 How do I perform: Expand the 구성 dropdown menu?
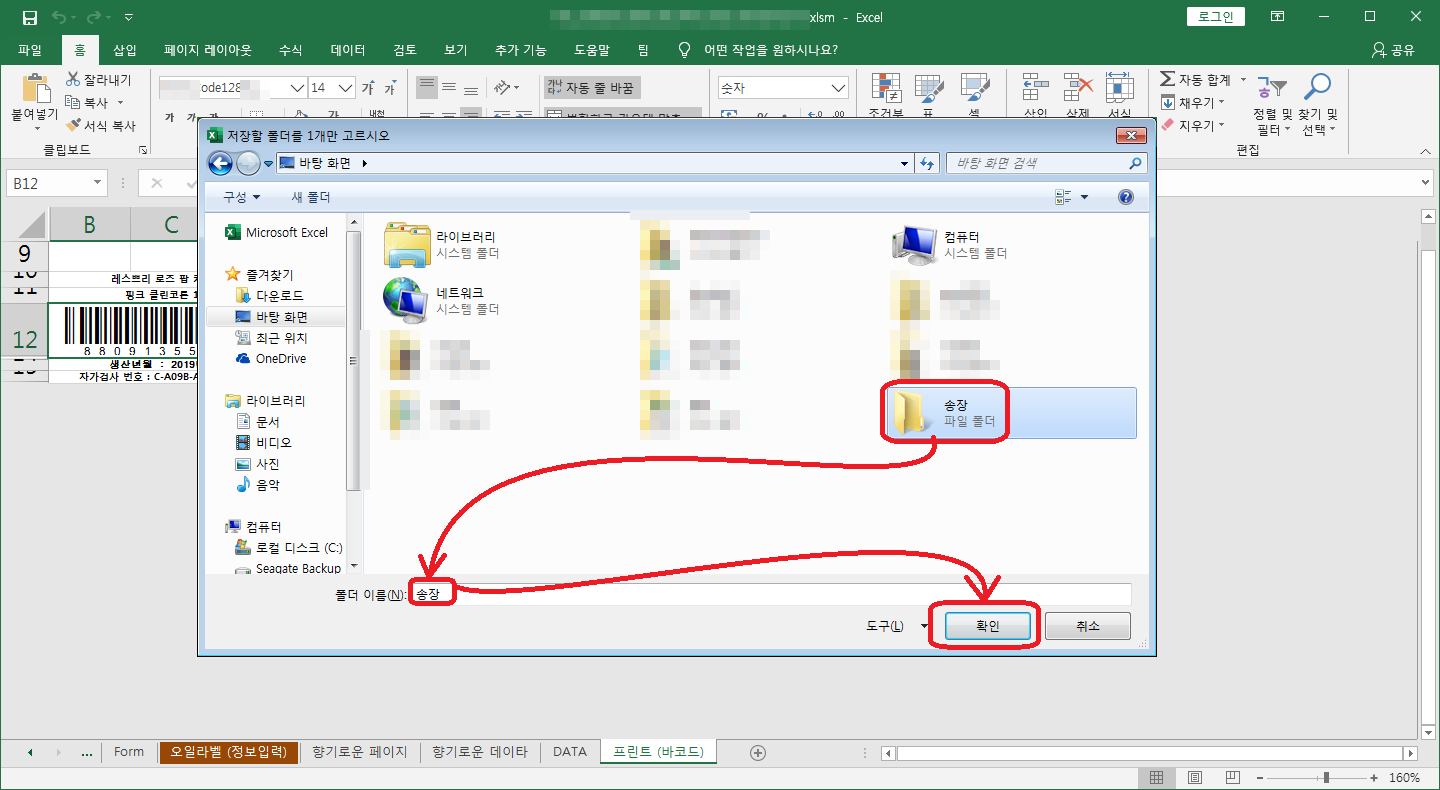coord(241,197)
